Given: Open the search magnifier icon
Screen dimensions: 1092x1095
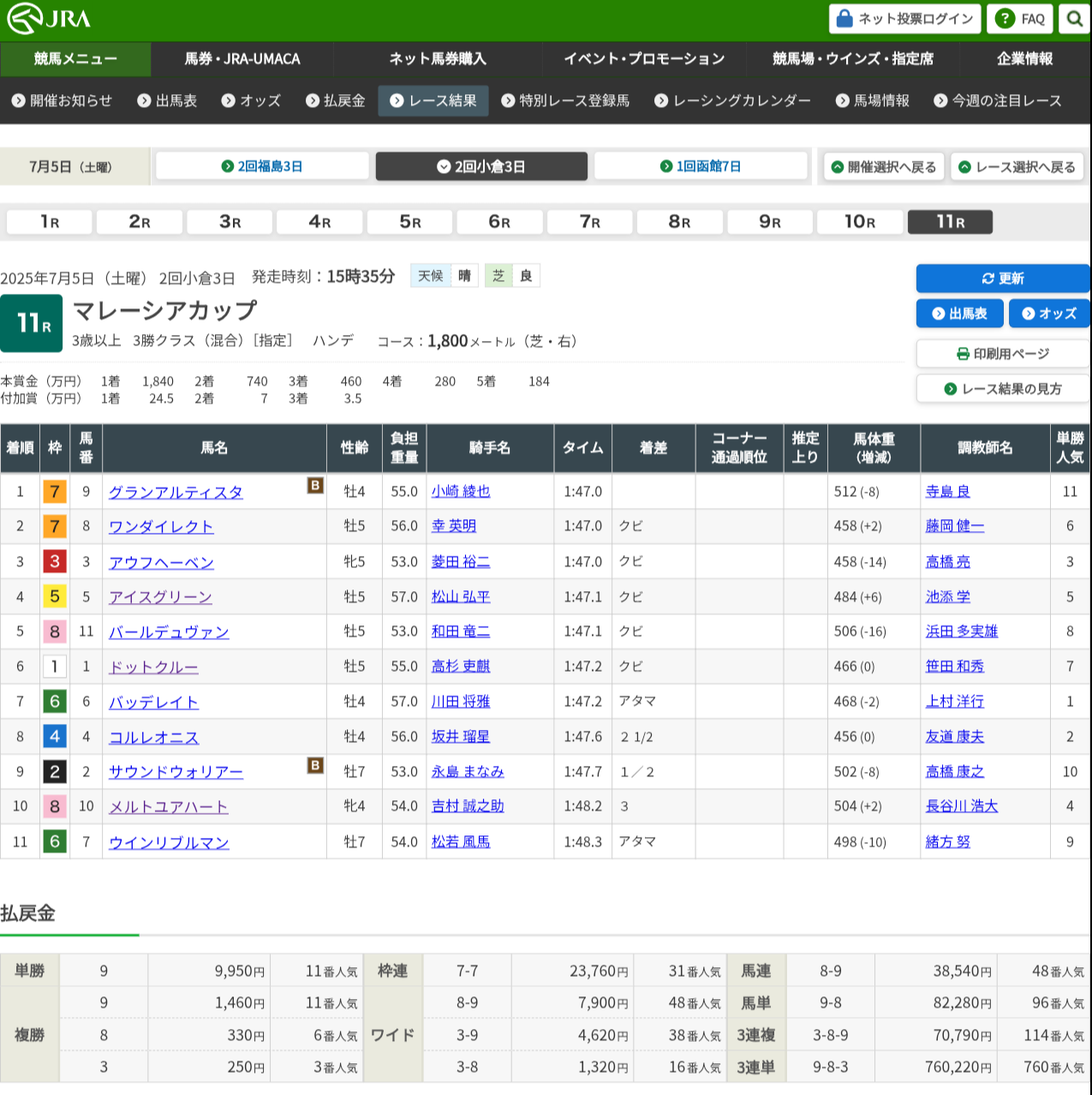Looking at the screenshot, I should (x=1074, y=19).
